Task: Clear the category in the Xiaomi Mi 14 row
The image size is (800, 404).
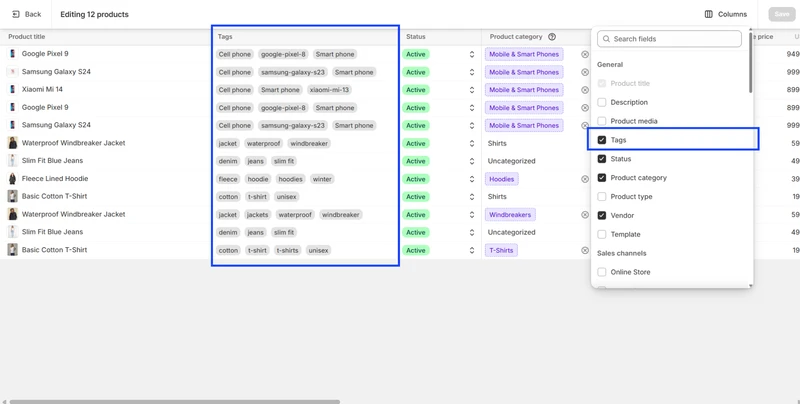Action: click(585, 90)
